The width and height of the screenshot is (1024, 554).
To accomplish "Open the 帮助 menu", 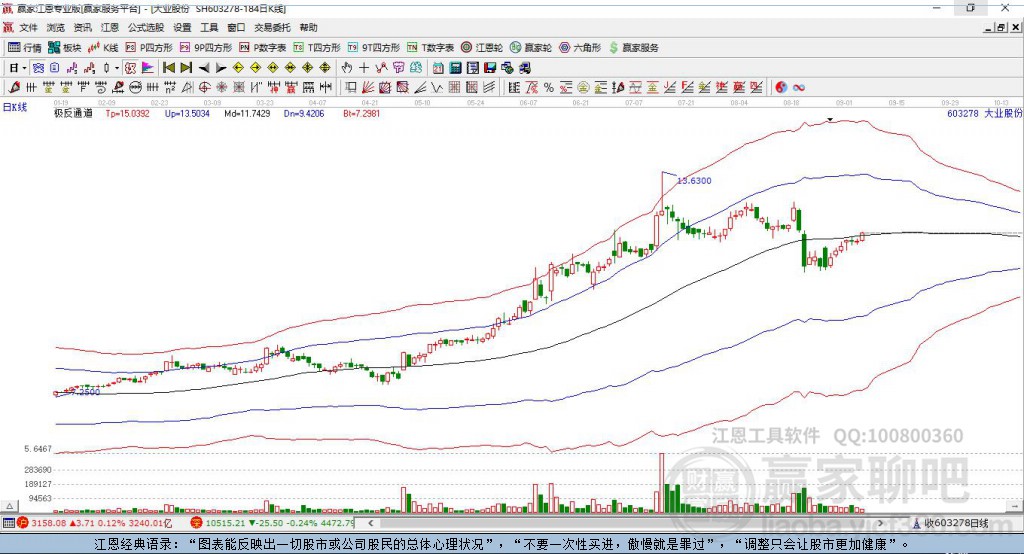I will click(308, 27).
